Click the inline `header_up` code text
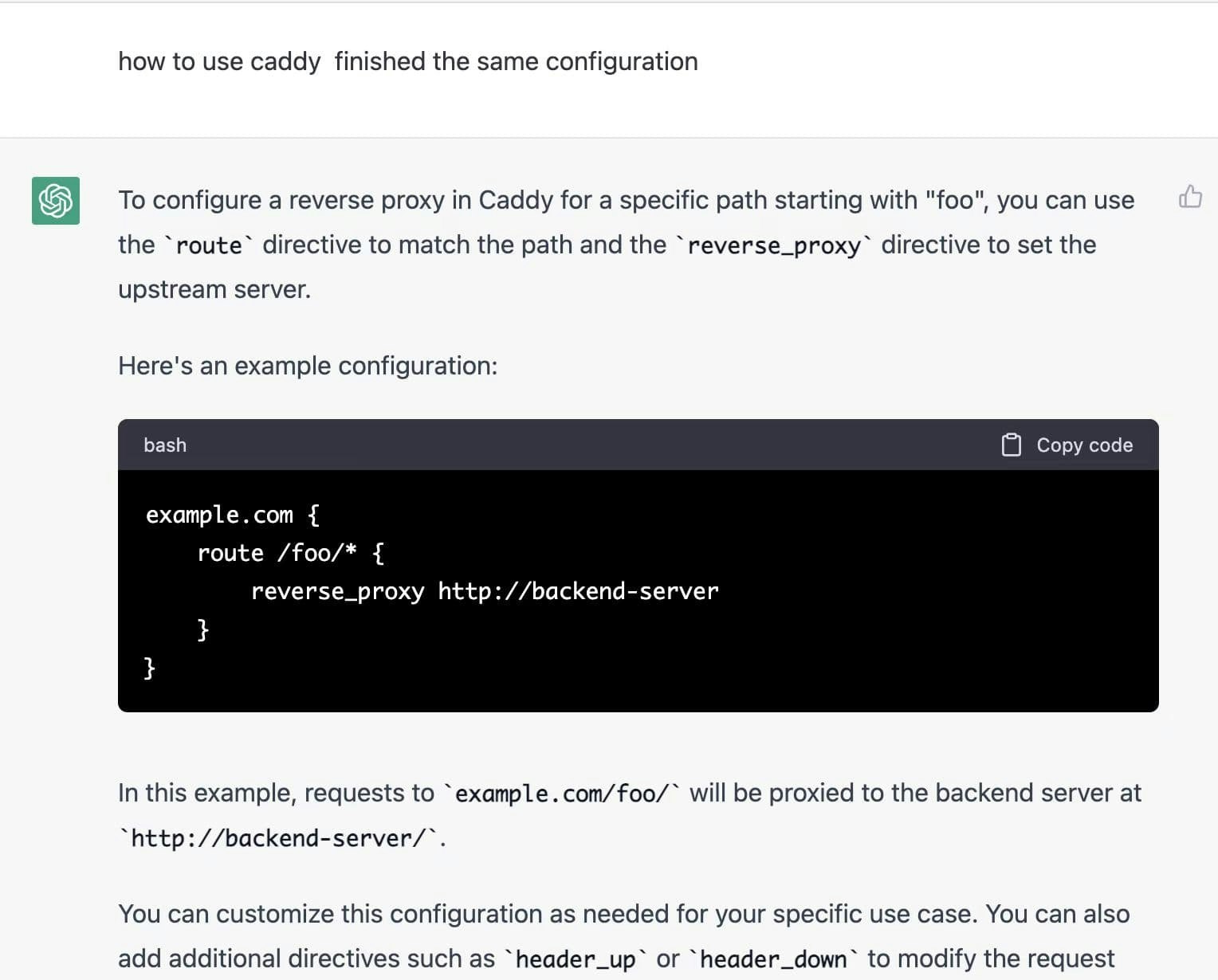1218x980 pixels. (576, 959)
